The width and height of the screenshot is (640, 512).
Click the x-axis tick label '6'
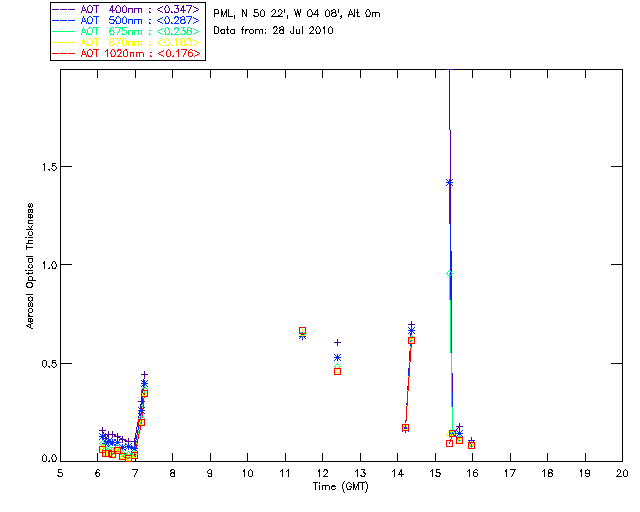pos(98,473)
